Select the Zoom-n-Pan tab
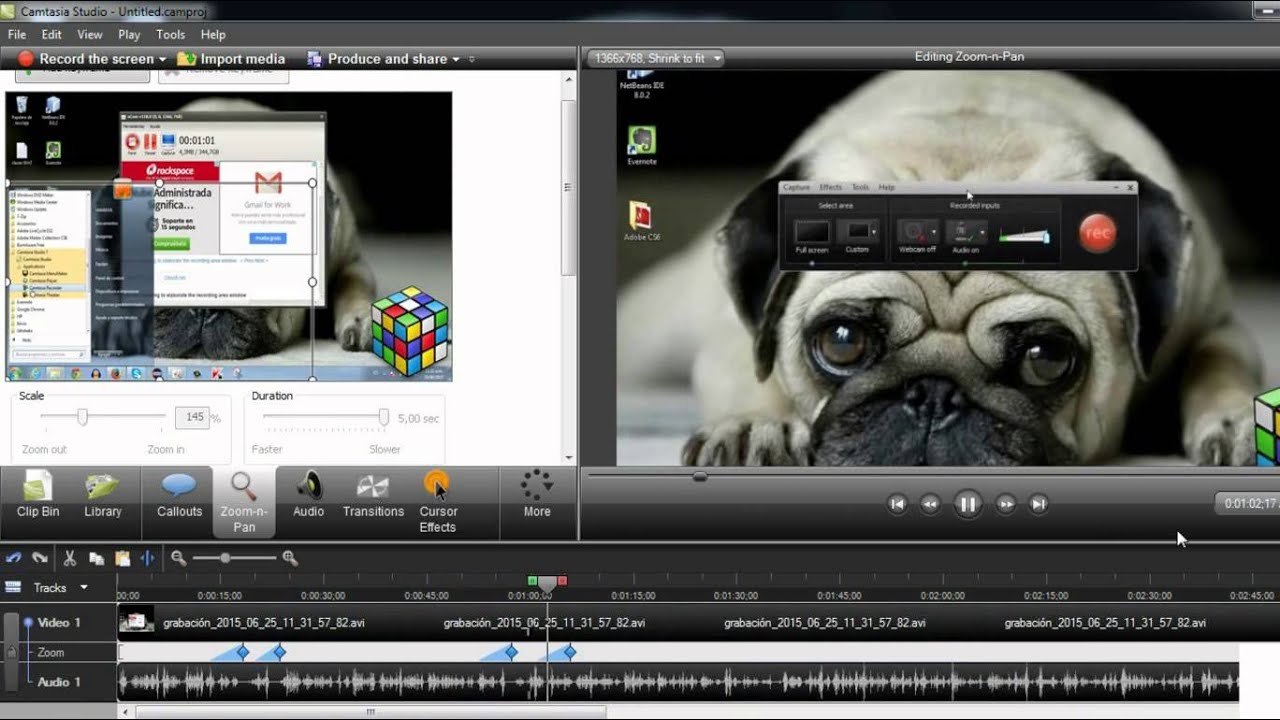Screen dimensions: 1280x720 point(244,502)
